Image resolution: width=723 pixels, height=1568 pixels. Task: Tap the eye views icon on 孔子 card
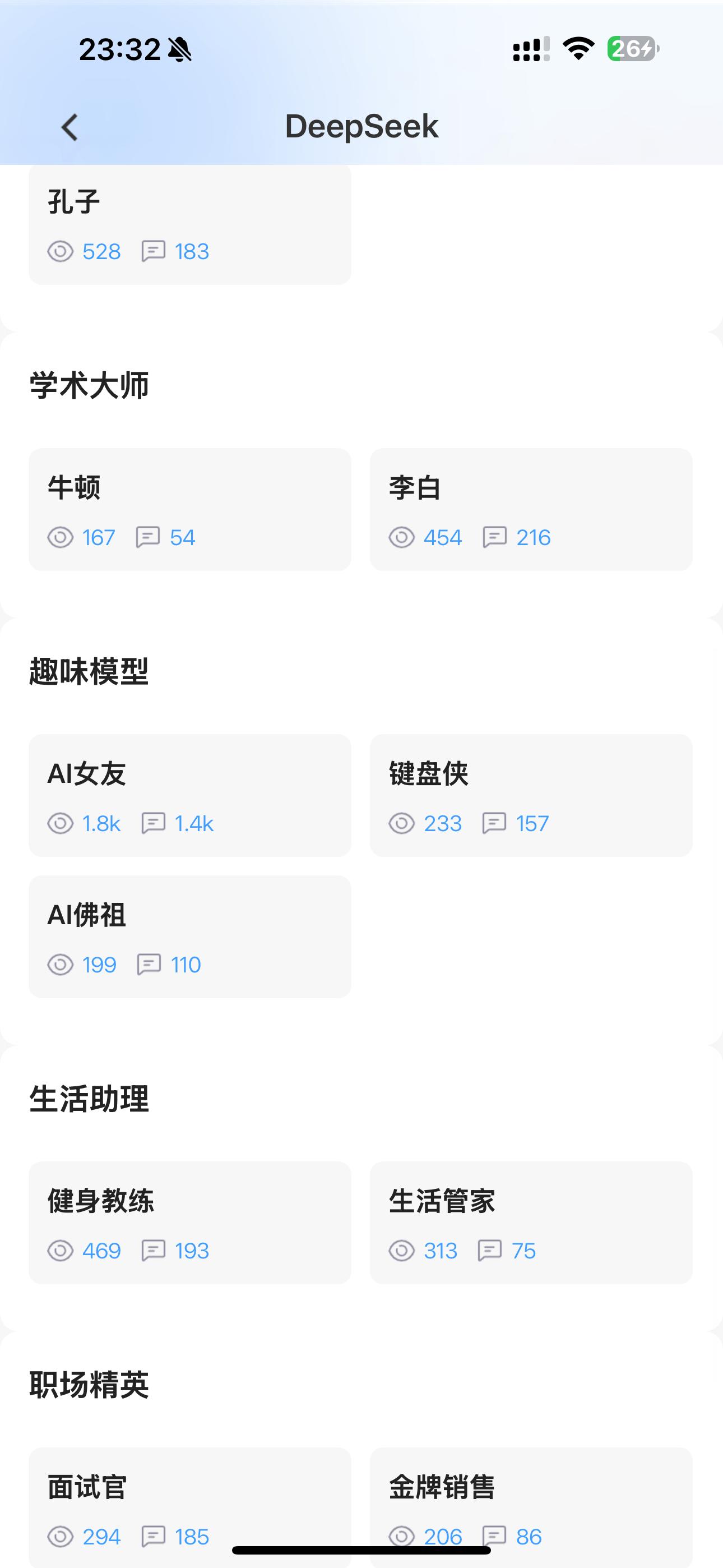(61, 251)
